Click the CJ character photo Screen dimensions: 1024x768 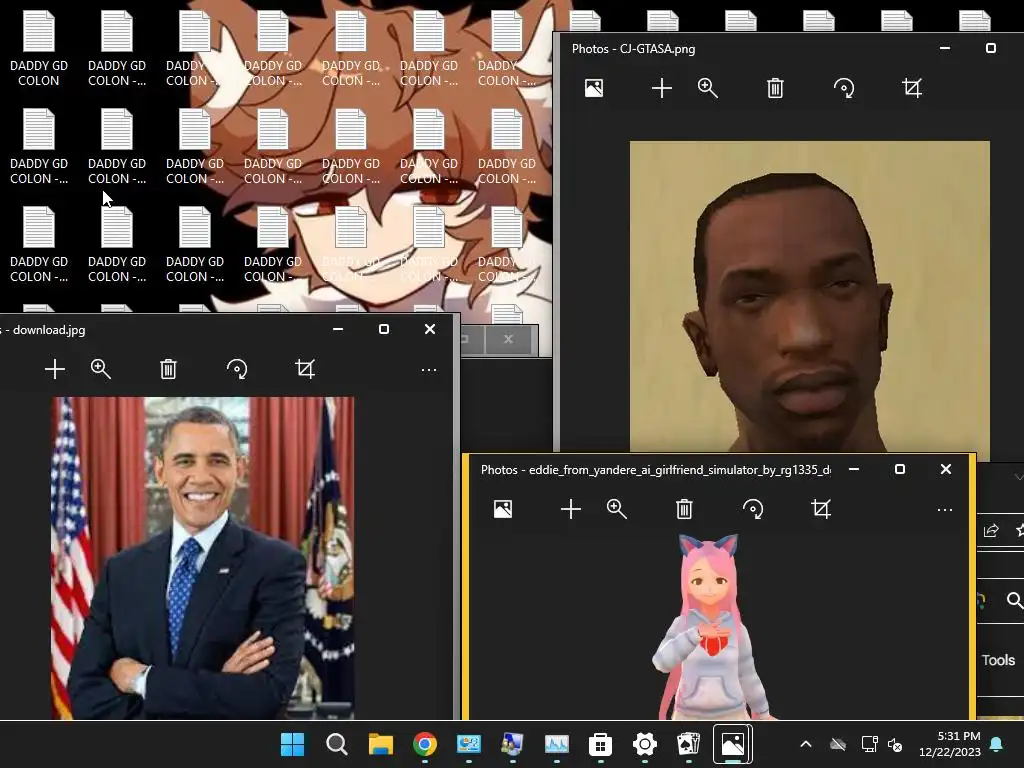tap(810, 296)
